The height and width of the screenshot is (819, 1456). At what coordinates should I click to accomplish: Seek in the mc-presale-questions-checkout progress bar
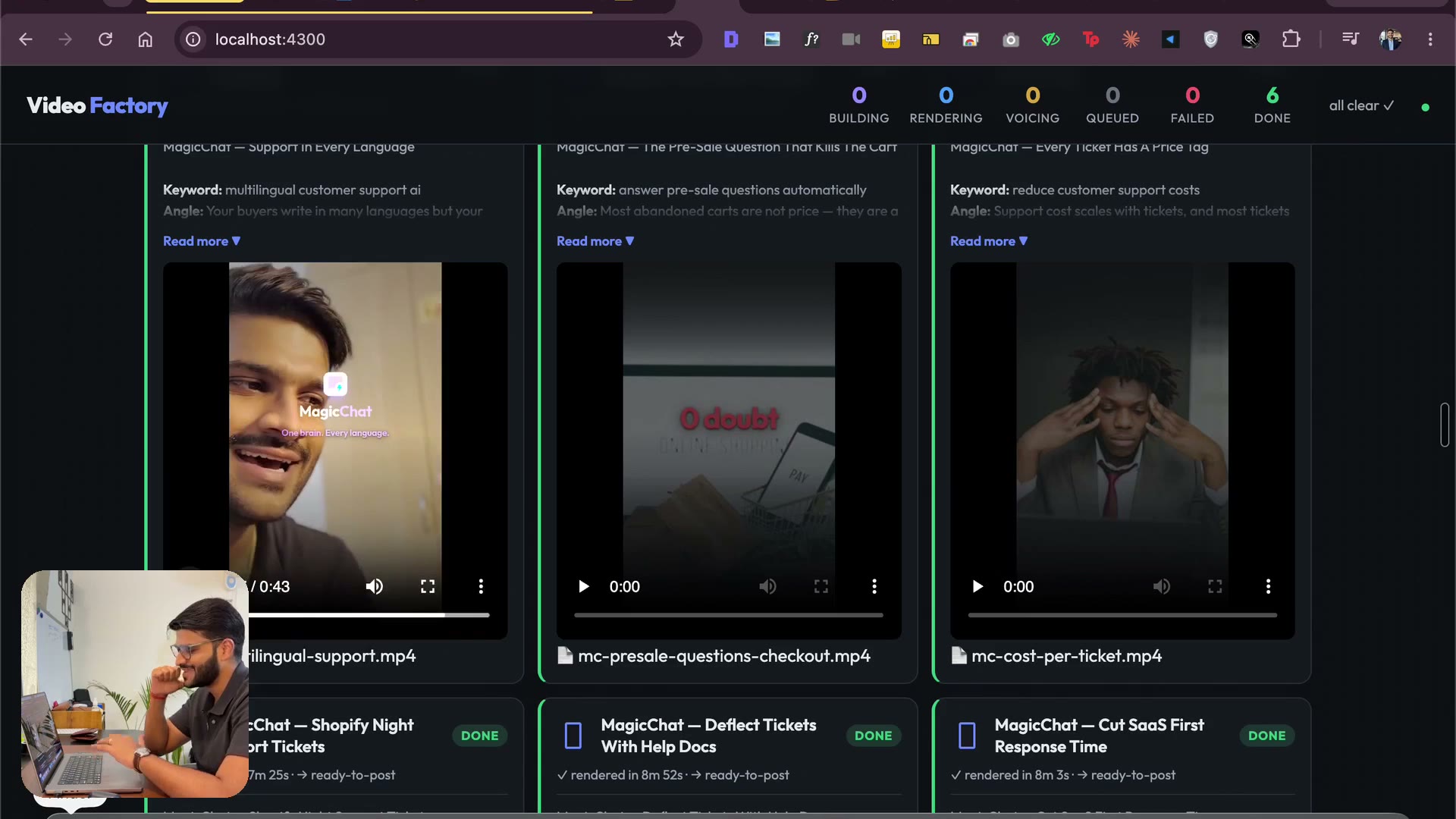729,615
